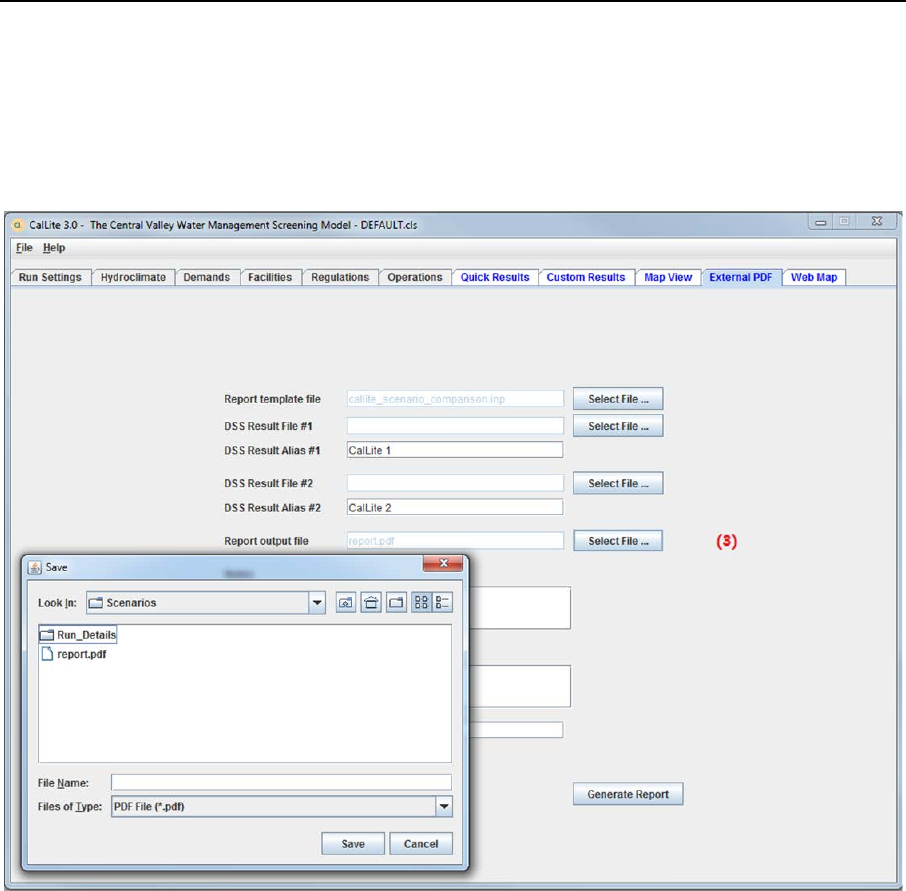
Task: Switch to the Operations tab
Action: [415, 277]
